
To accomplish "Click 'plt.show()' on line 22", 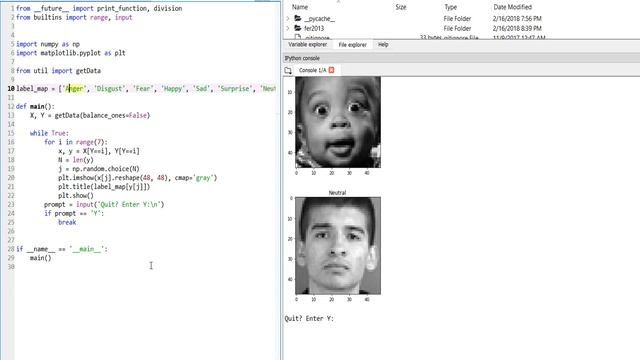I will [x=76, y=196].
